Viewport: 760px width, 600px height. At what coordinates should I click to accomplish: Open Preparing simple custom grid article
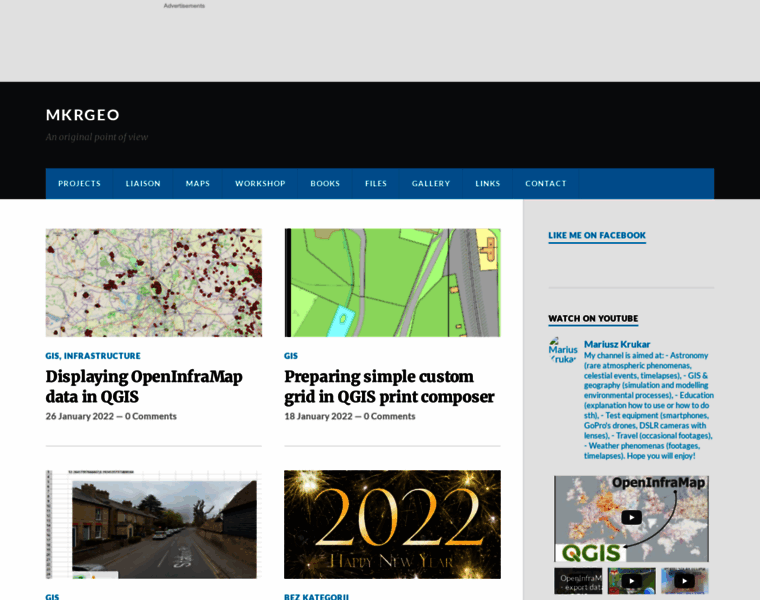[389, 386]
